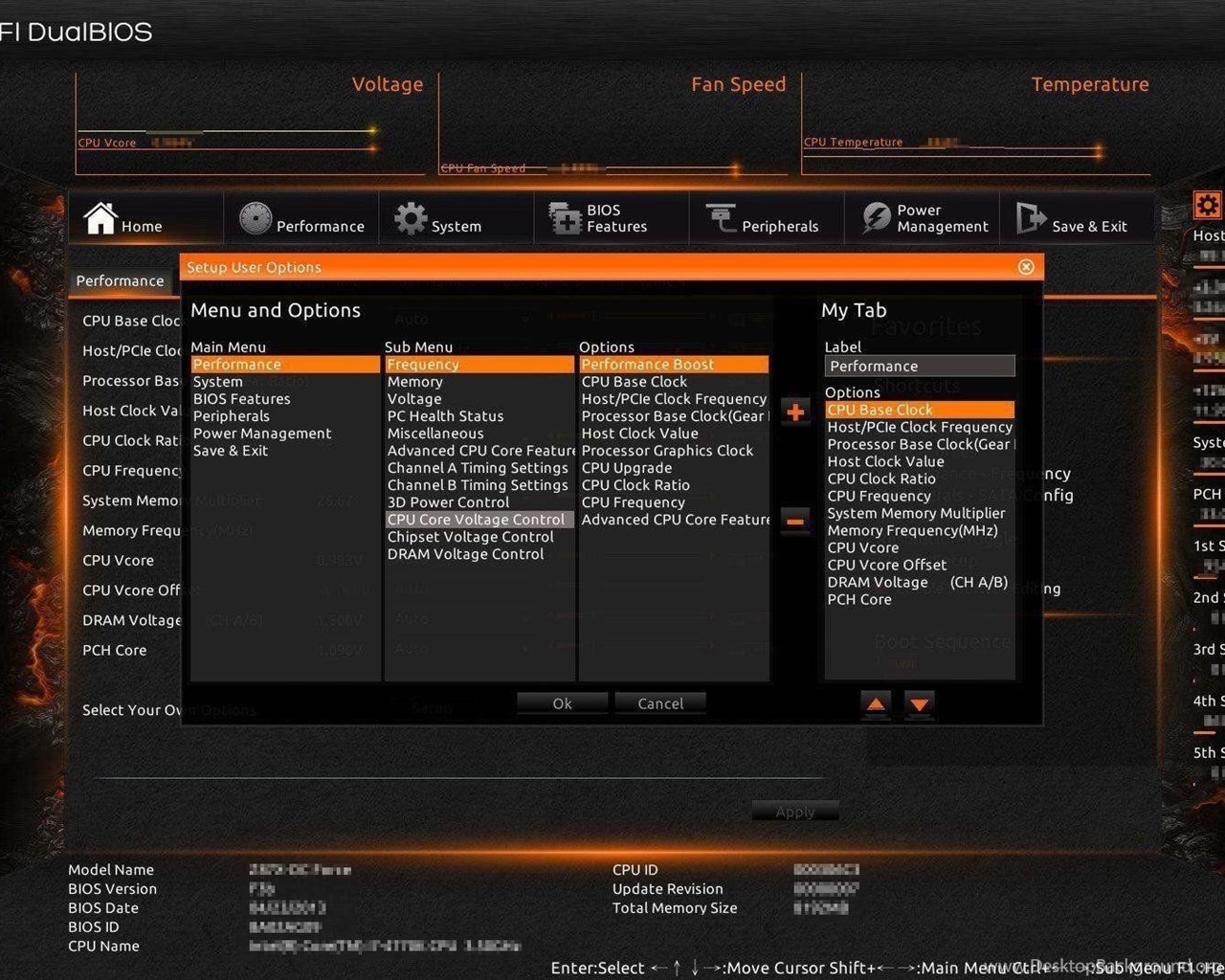
Task: Click PCH Core in background Performance list
Action: pyautogui.click(x=114, y=650)
